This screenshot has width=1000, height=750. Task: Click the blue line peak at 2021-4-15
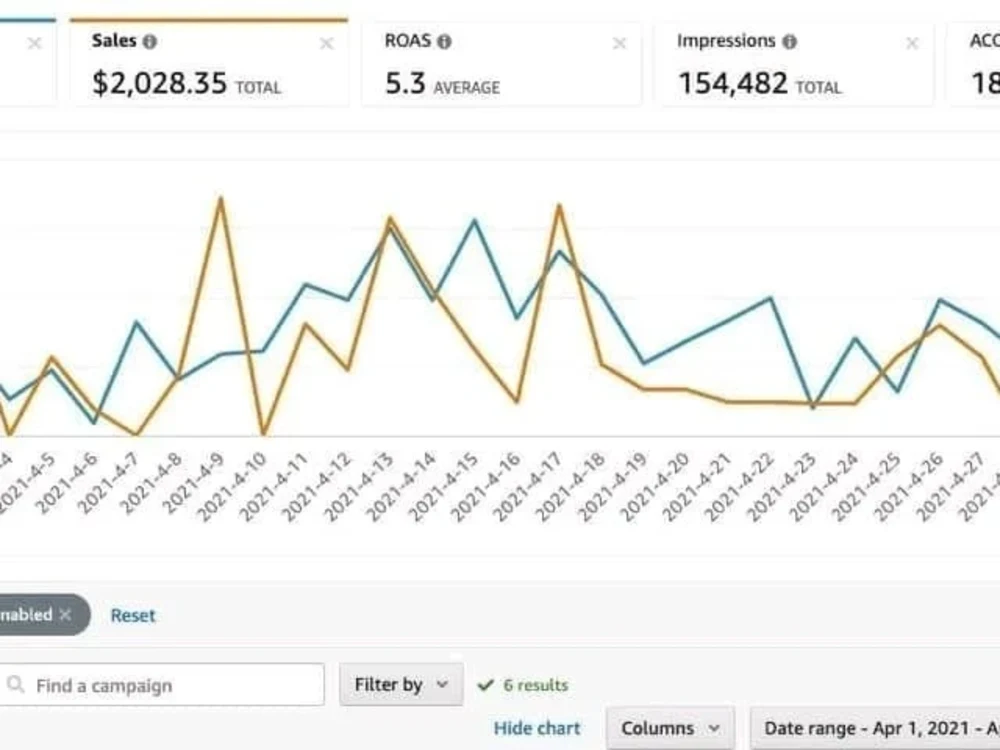pyautogui.click(x=474, y=221)
